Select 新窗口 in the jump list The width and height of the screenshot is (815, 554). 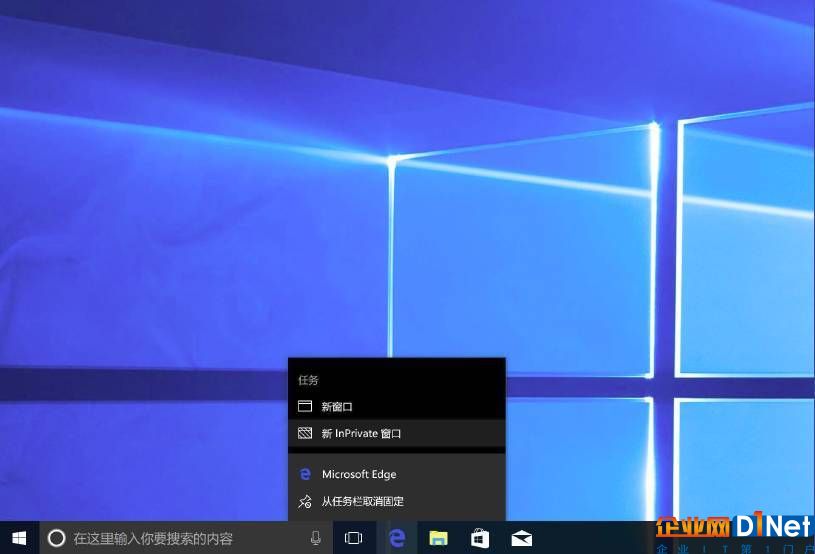[397, 406]
